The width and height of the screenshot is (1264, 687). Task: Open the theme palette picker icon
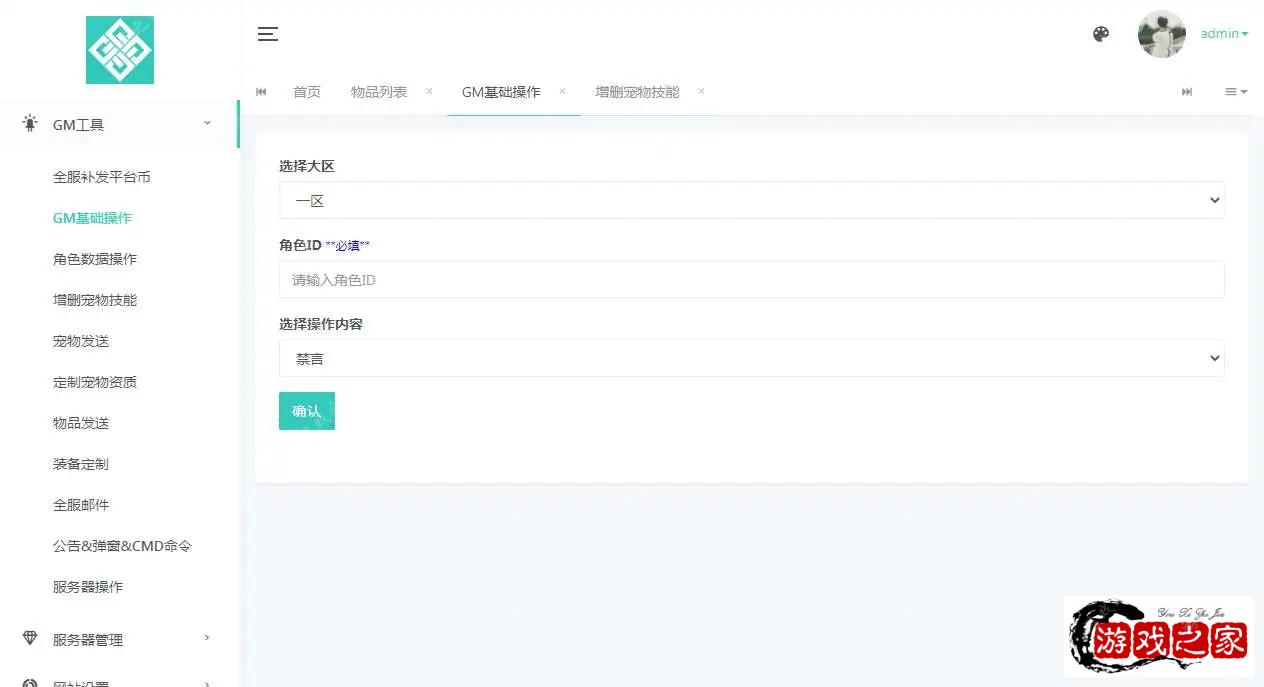(x=1100, y=33)
